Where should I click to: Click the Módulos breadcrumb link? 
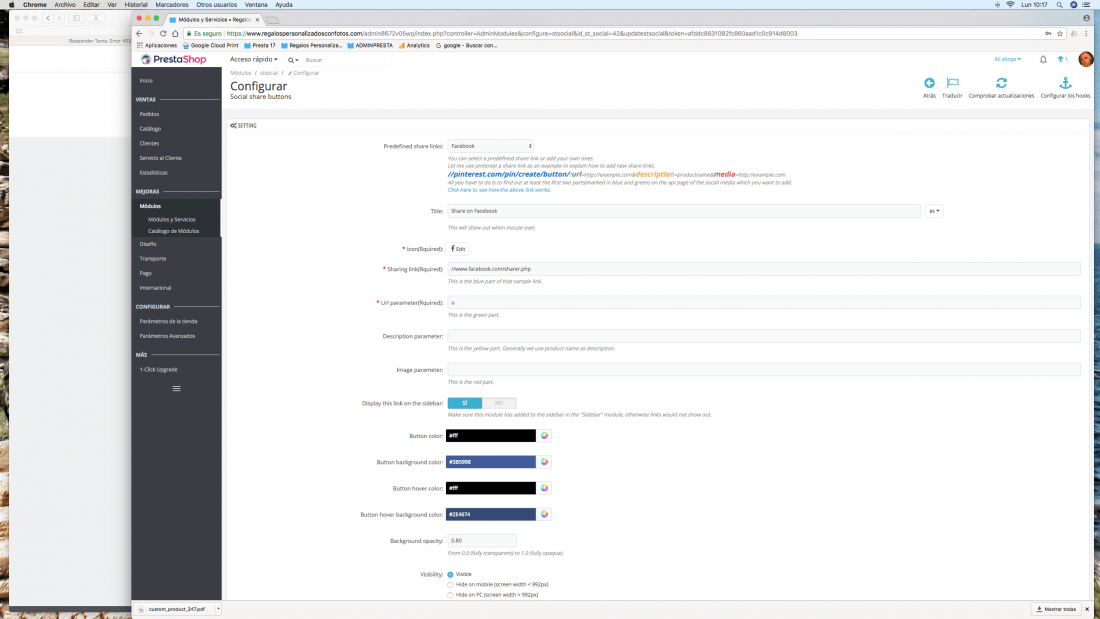click(x=241, y=73)
